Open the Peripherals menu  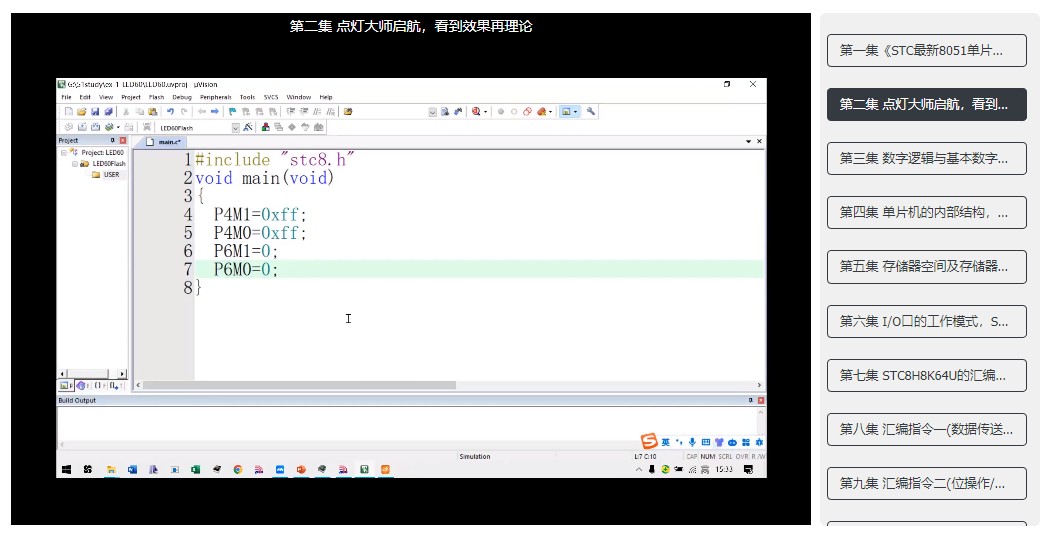click(215, 97)
